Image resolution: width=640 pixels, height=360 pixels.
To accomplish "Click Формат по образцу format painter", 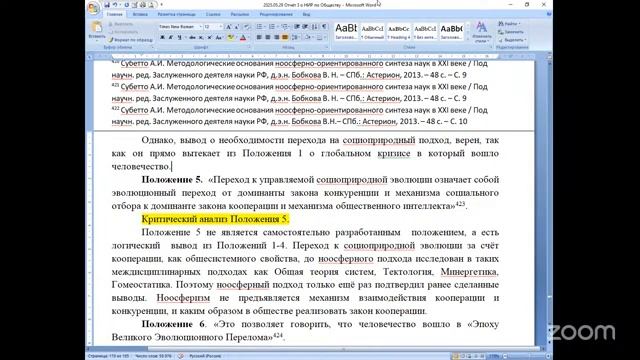I will [x=131, y=40].
